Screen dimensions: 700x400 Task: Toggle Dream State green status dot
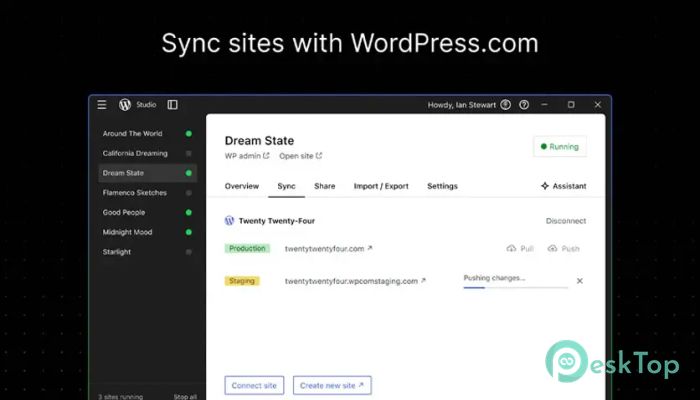pyautogui.click(x=188, y=173)
